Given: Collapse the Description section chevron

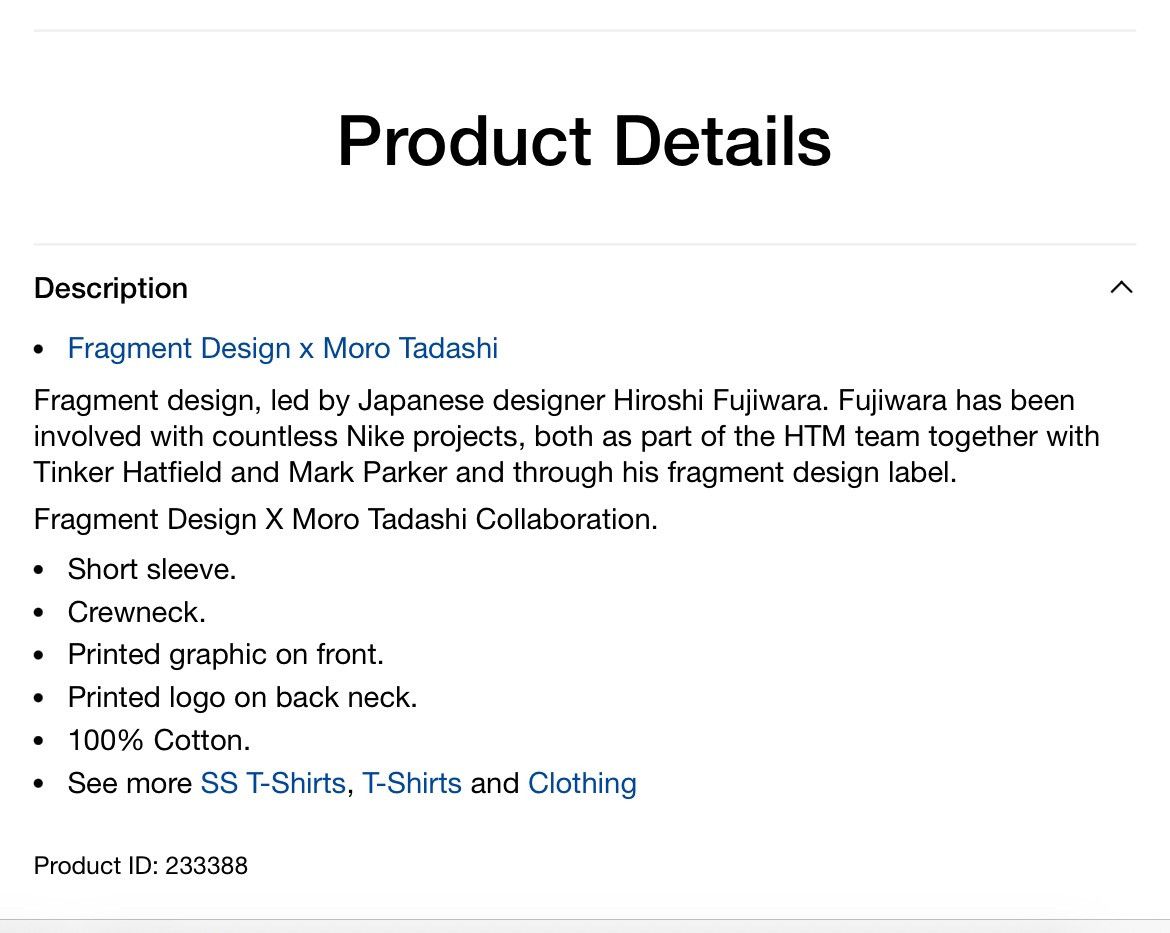Looking at the screenshot, I should coord(1121,287).
